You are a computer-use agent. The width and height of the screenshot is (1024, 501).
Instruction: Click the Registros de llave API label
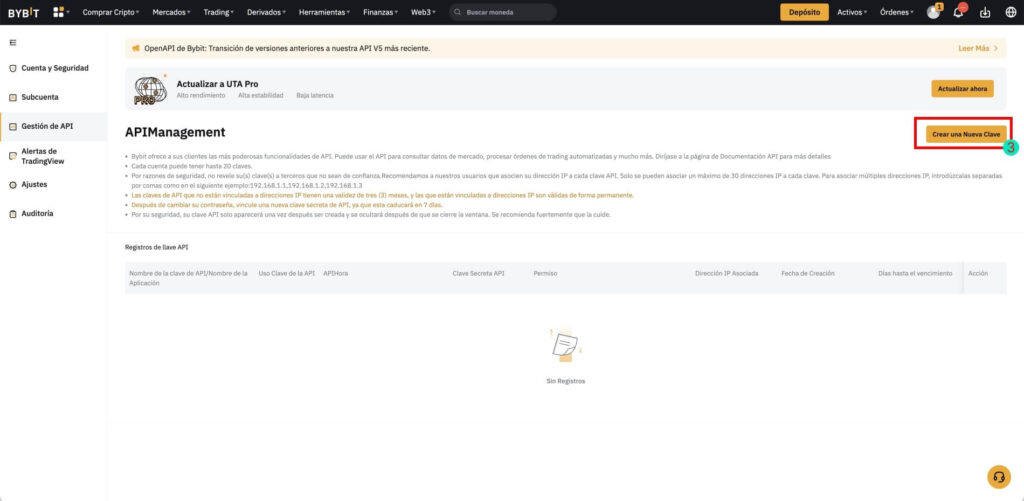coord(157,248)
